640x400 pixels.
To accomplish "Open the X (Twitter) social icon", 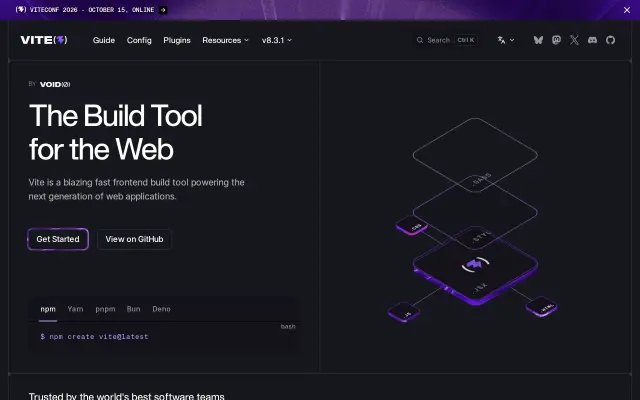I will pos(574,40).
